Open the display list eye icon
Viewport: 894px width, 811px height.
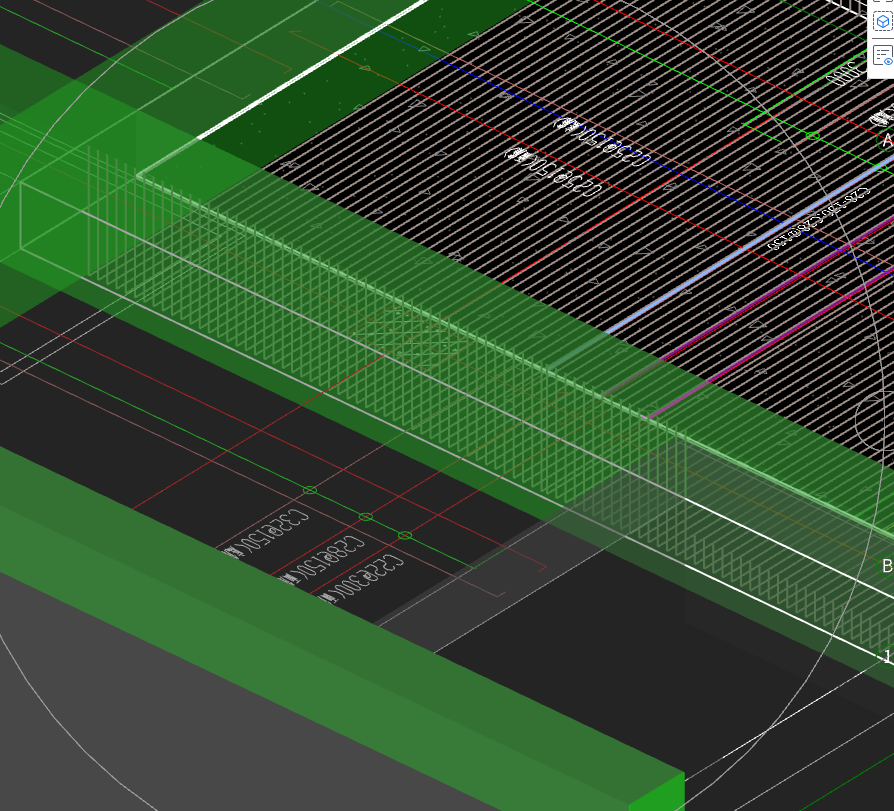coord(883,56)
